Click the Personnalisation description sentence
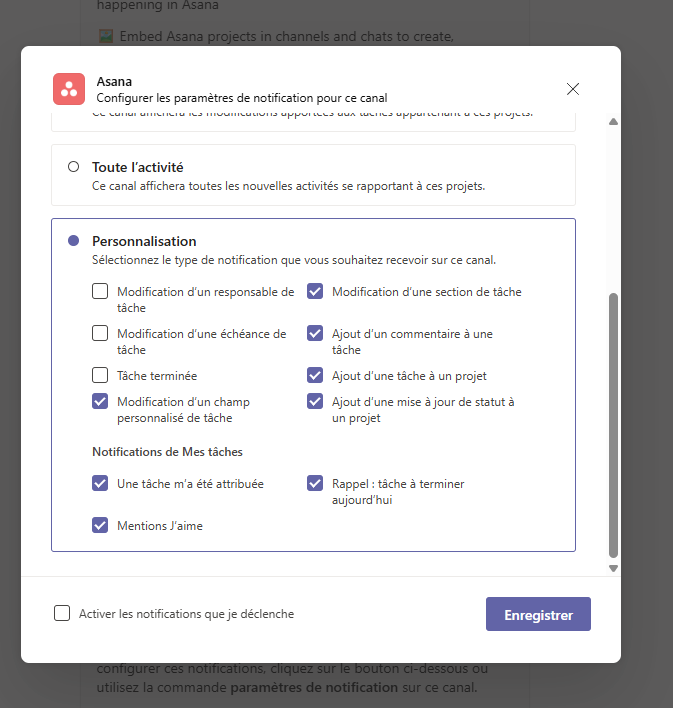Viewport: 673px width, 708px height. pos(294,260)
